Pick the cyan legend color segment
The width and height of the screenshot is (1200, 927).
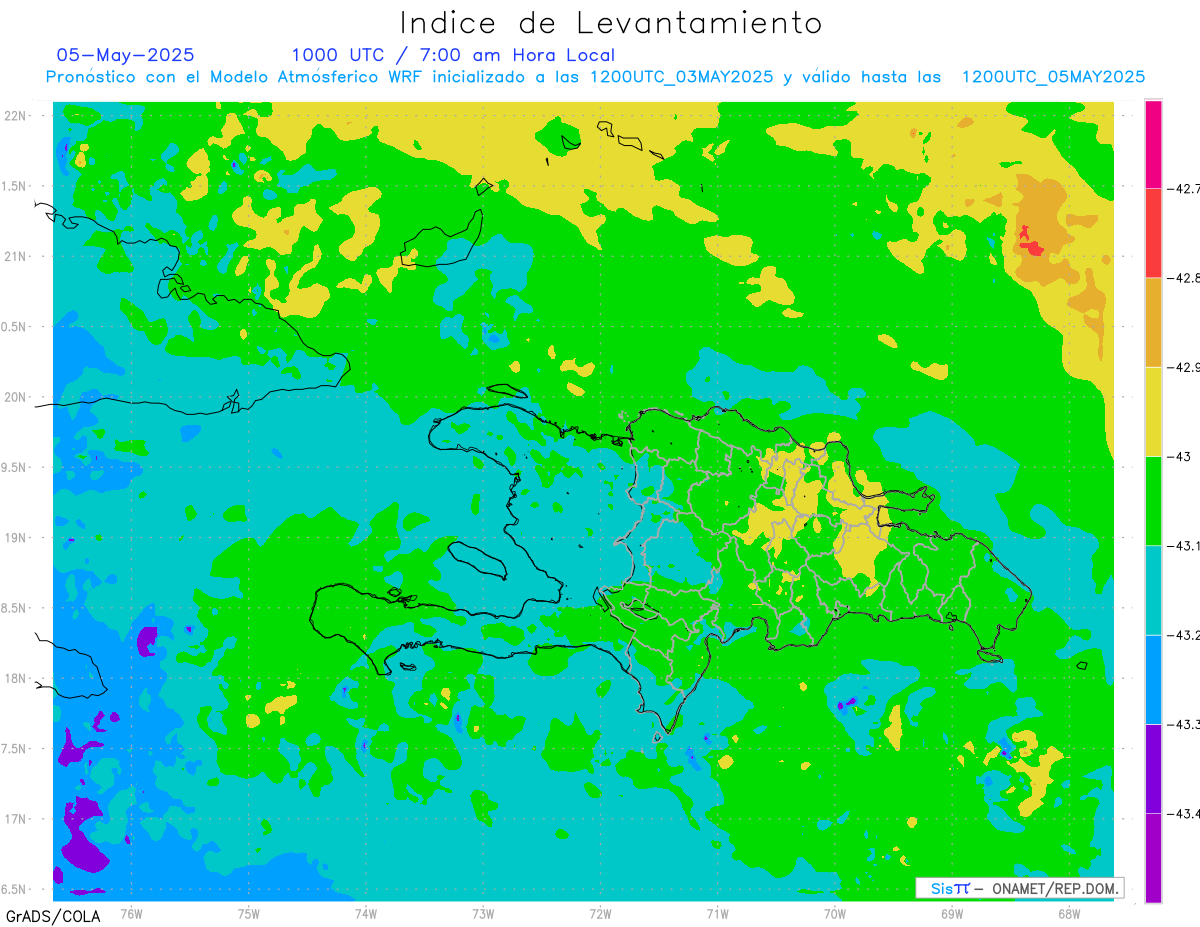[x=1153, y=590]
